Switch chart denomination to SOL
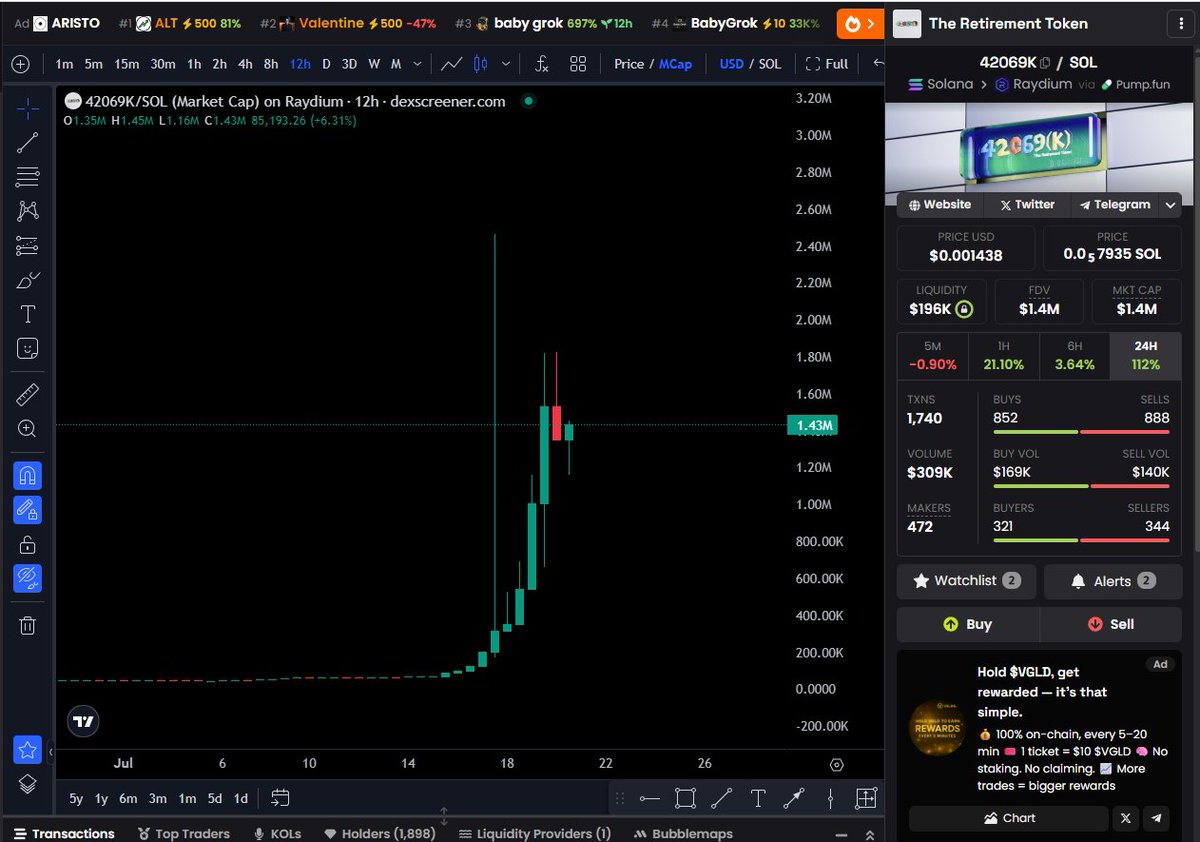1200x842 pixels. (x=769, y=64)
